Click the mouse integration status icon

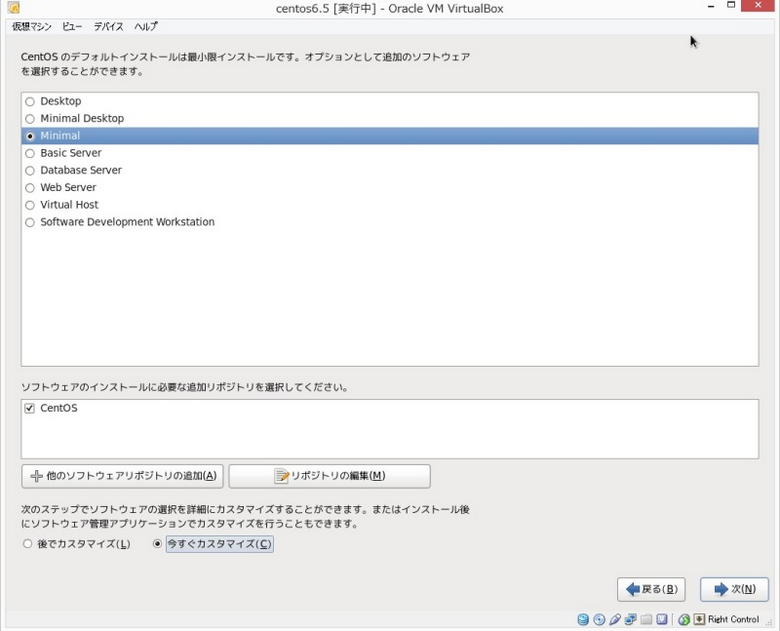[x=684, y=620]
